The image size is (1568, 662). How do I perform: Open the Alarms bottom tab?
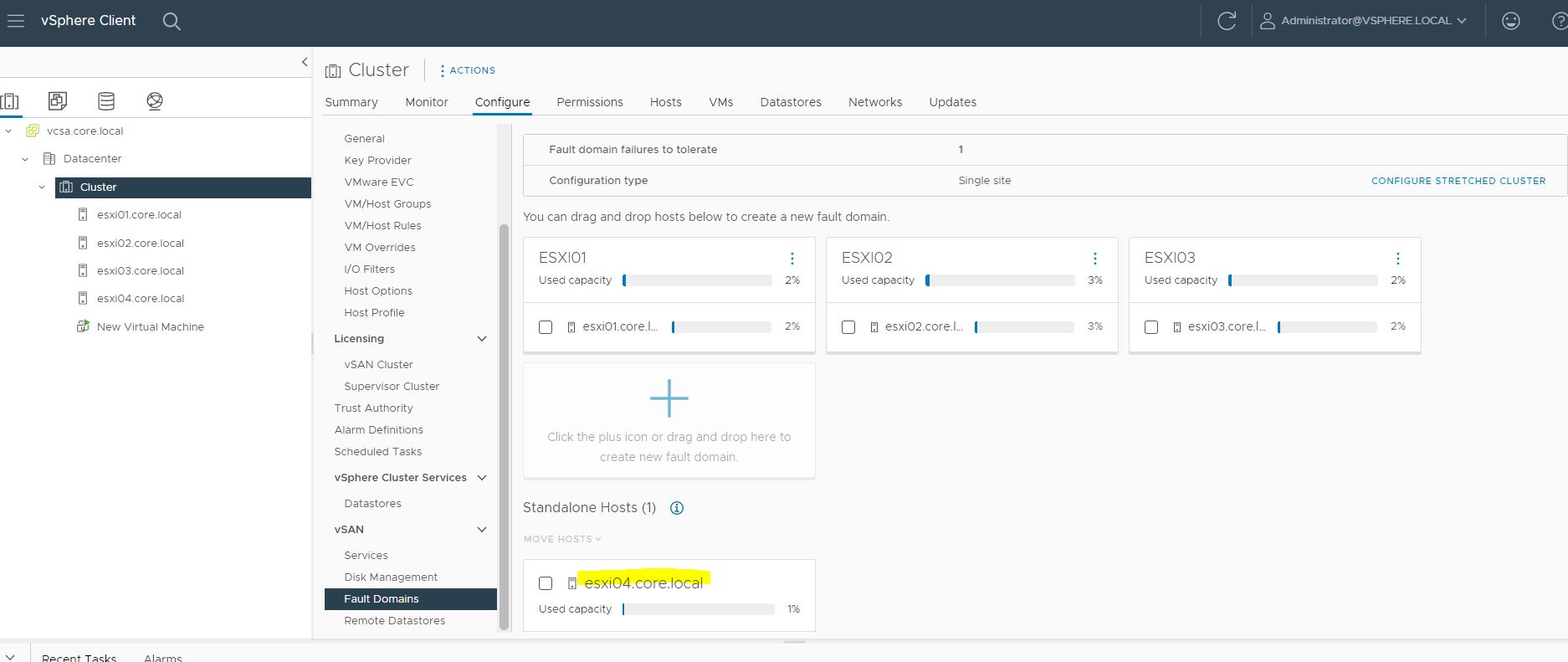pos(163,658)
